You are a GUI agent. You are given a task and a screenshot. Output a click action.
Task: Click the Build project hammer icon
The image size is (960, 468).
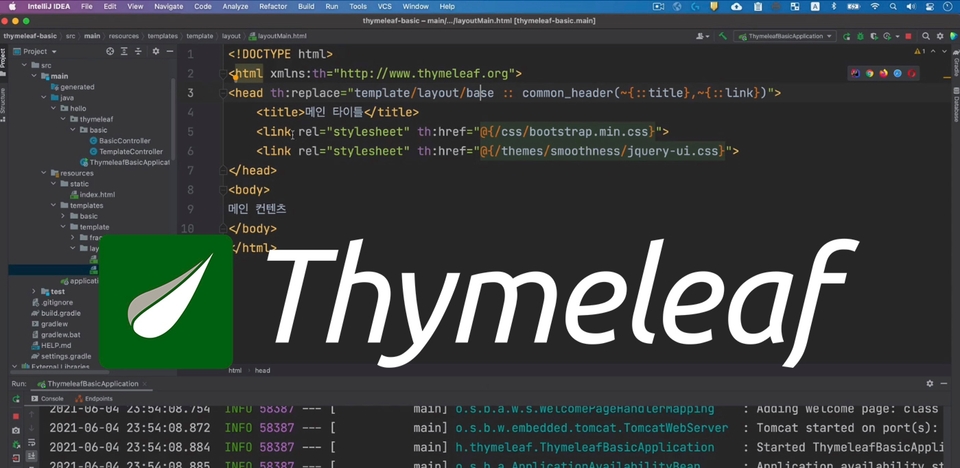coord(723,36)
